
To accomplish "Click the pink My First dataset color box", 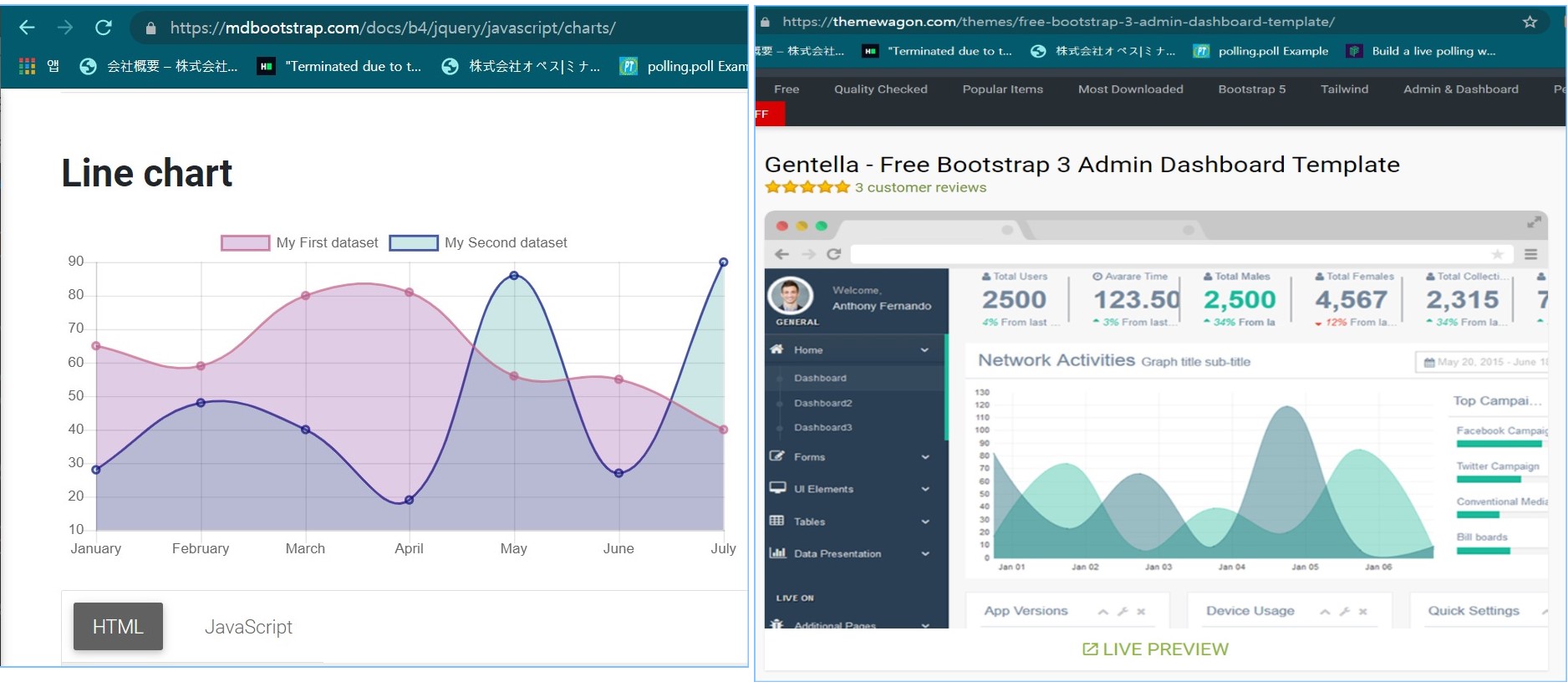I will [245, 243].
